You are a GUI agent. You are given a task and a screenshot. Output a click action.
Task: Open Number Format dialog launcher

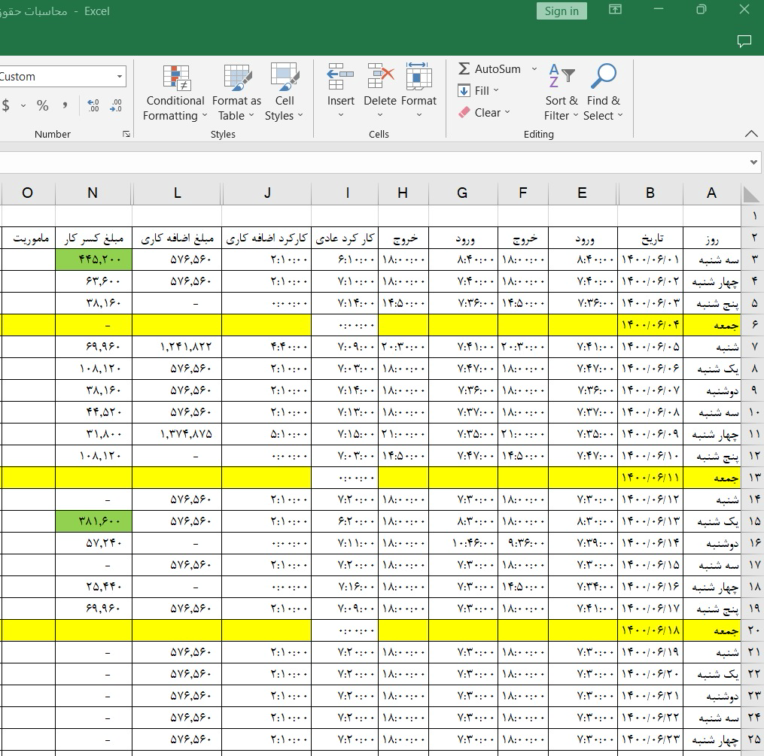pos(126,134)
